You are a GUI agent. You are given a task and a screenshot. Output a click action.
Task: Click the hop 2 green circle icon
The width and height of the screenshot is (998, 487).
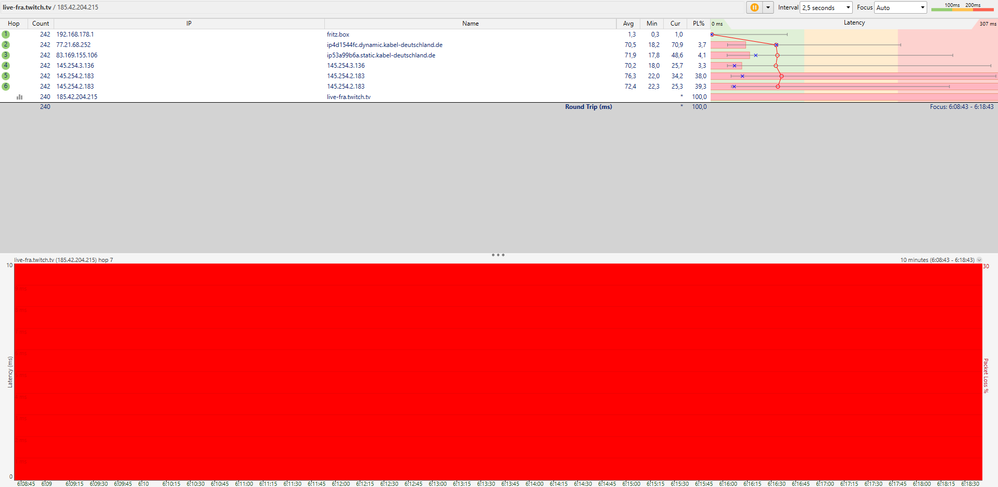pos(6,45)
